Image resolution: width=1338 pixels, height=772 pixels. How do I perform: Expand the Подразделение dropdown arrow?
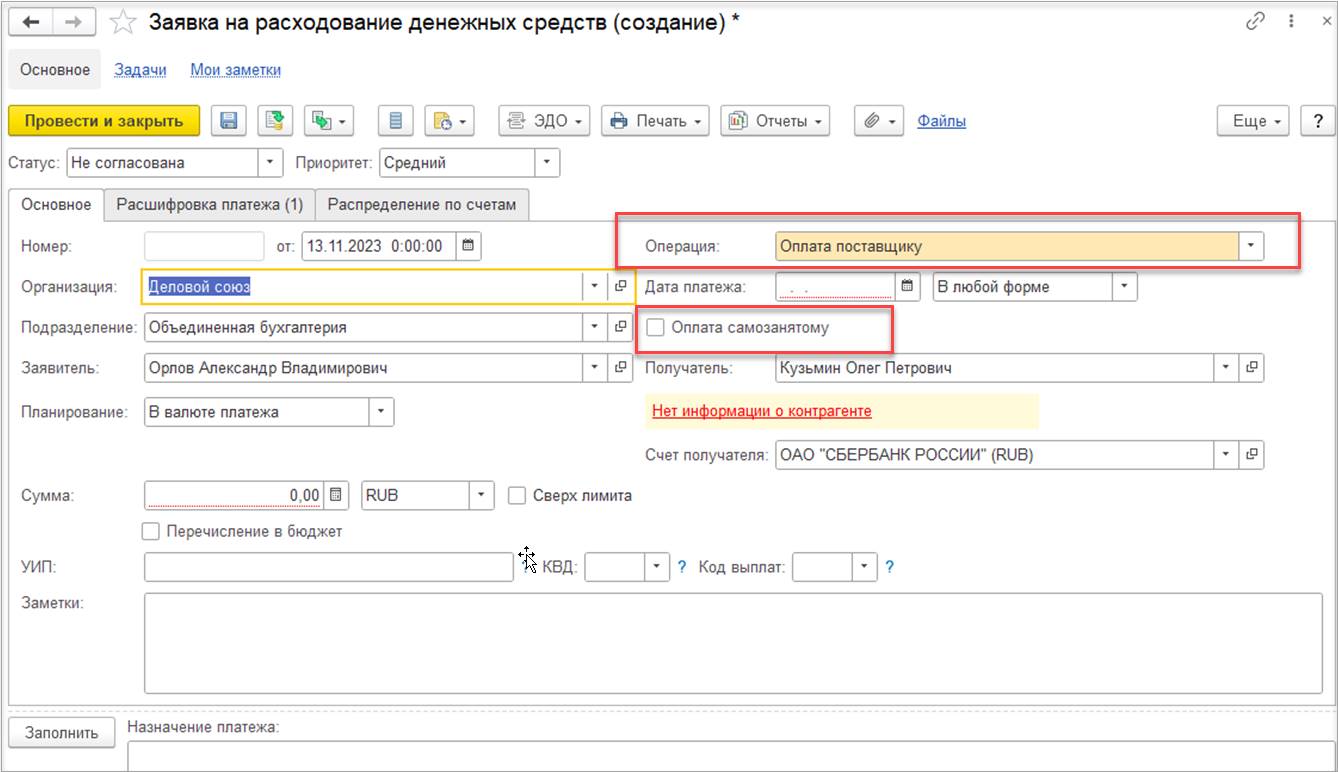[595, 327]
